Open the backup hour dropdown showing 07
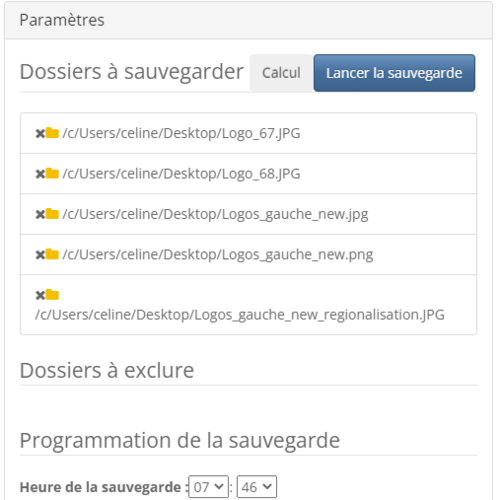The image size is (500, 500). click(x=208, y=487)
